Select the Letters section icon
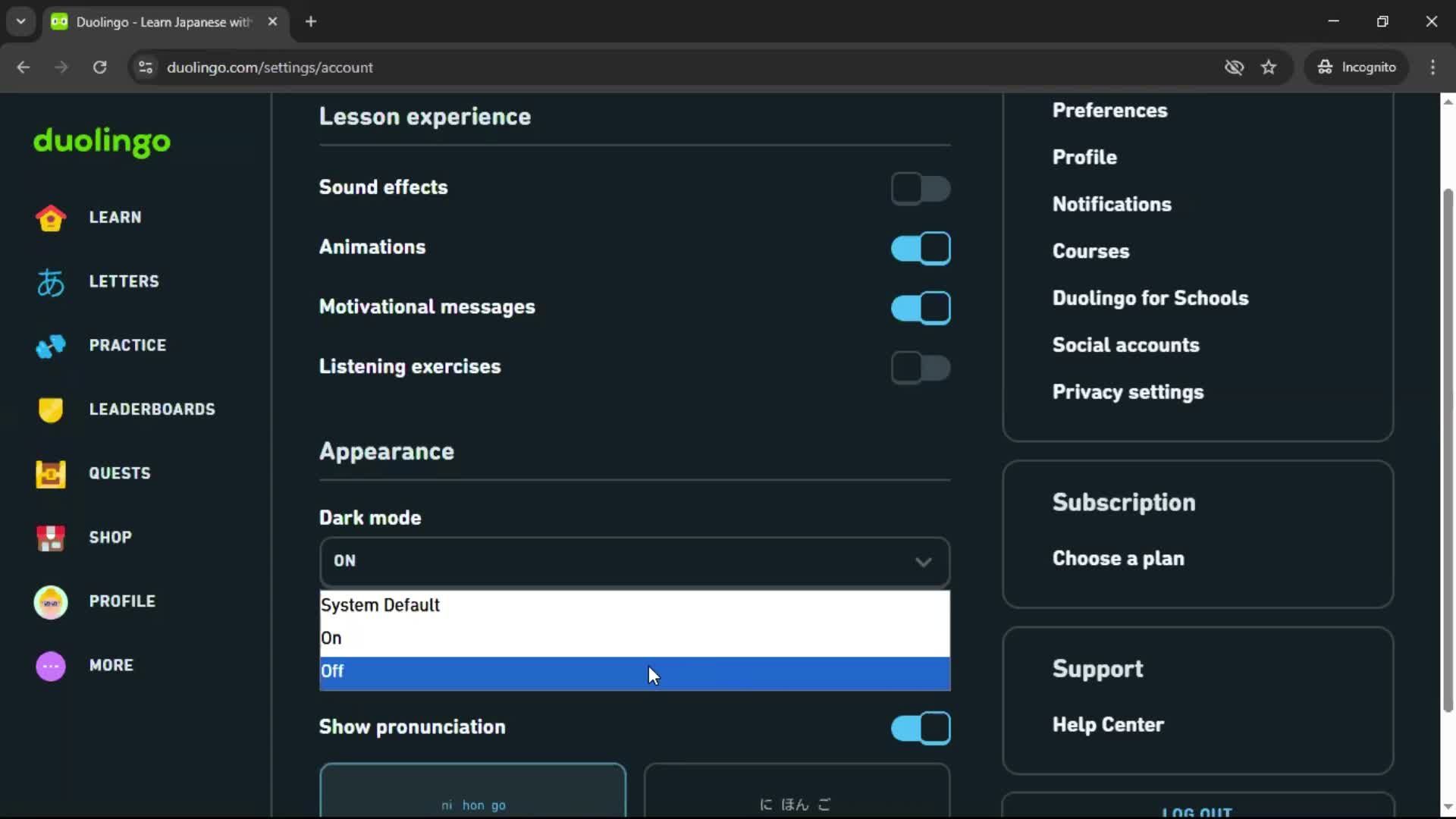The image size is (1456, 819). point(50,281)
